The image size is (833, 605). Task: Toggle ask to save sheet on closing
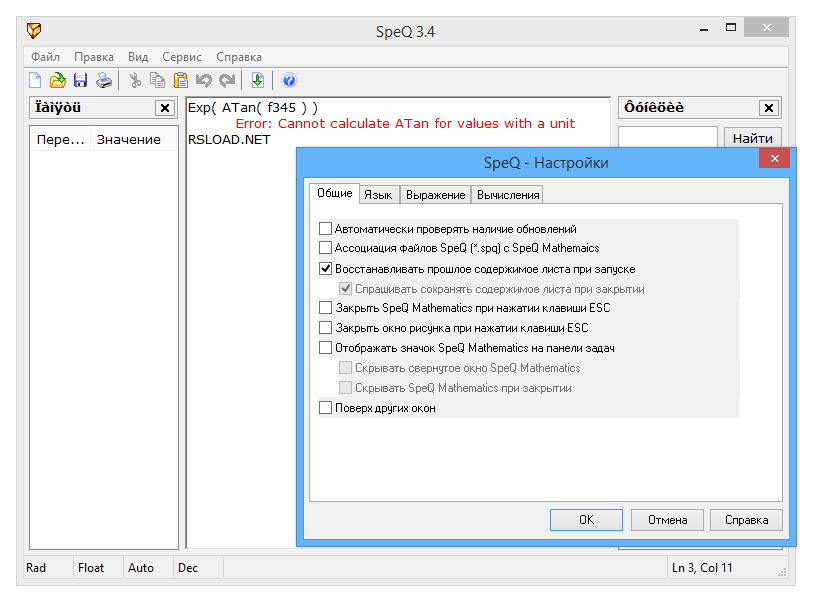pos(345,289)
